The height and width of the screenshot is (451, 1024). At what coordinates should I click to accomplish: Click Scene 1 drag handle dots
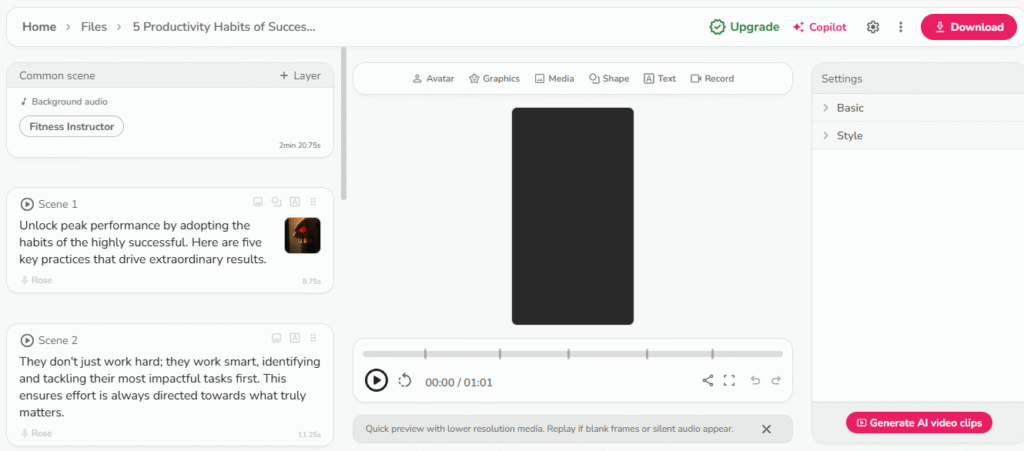[x=313, y=202]
